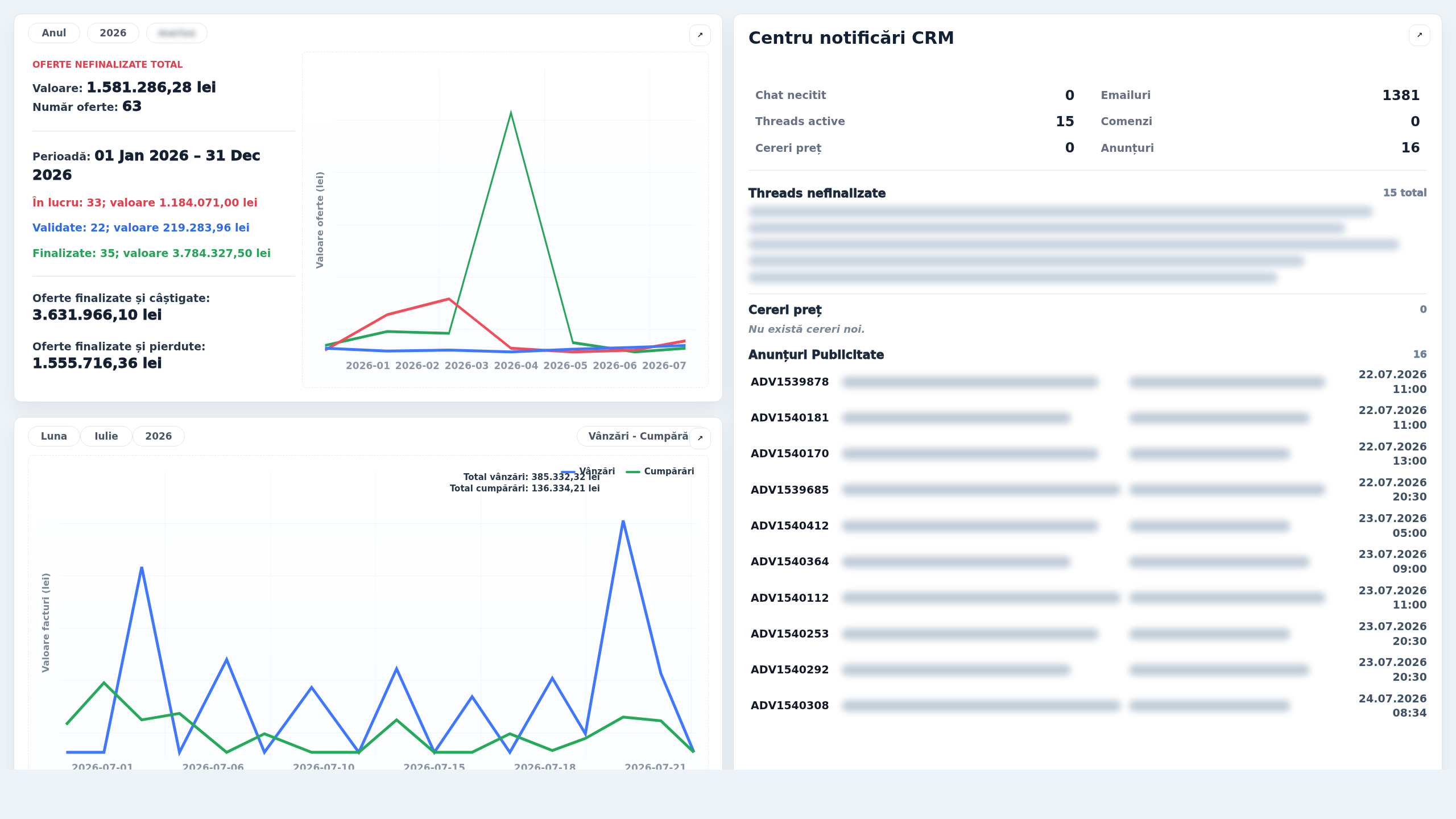The image size is (1456, 819).
Task: Open the blurred user filter dropdown
Action: (x=177, y=33)
